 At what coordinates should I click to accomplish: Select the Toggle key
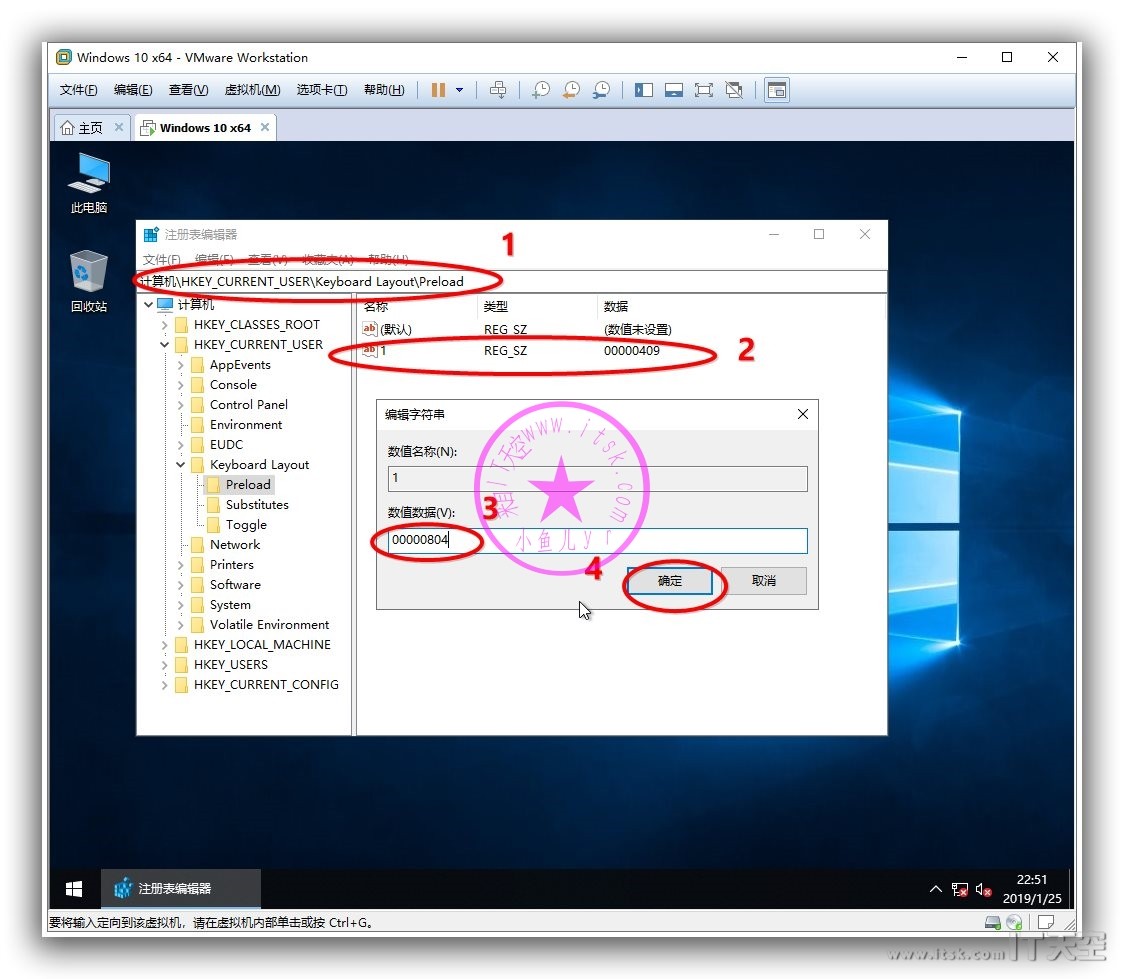click(246, 525)
